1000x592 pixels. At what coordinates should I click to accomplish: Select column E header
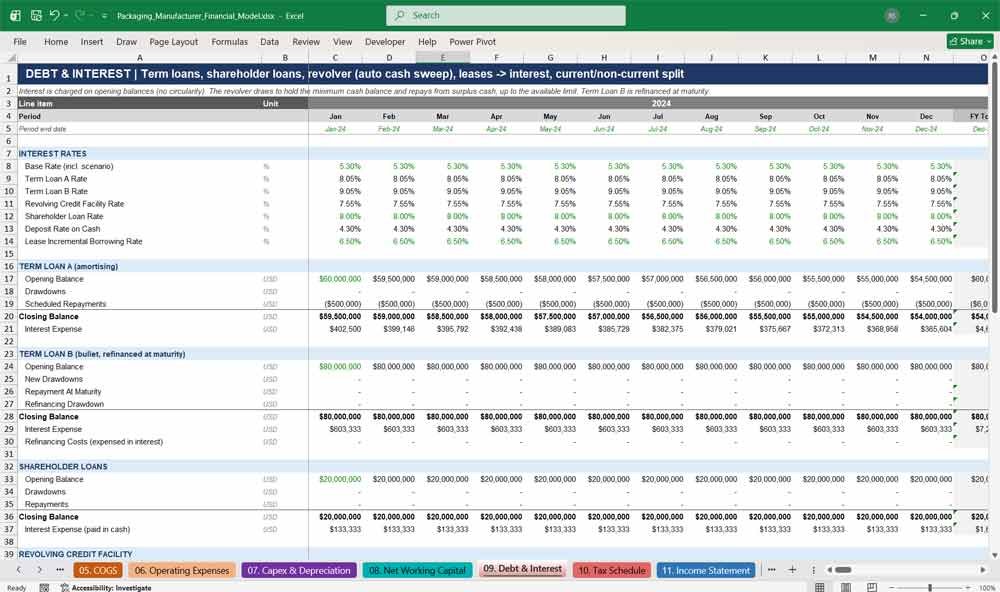pyautogui.click(x=443, y=57)
